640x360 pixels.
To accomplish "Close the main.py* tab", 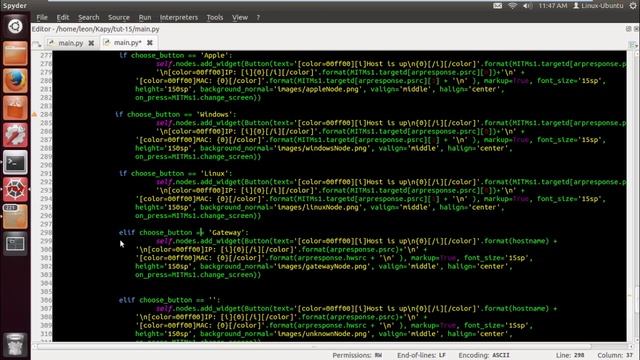I will (150, 43).
